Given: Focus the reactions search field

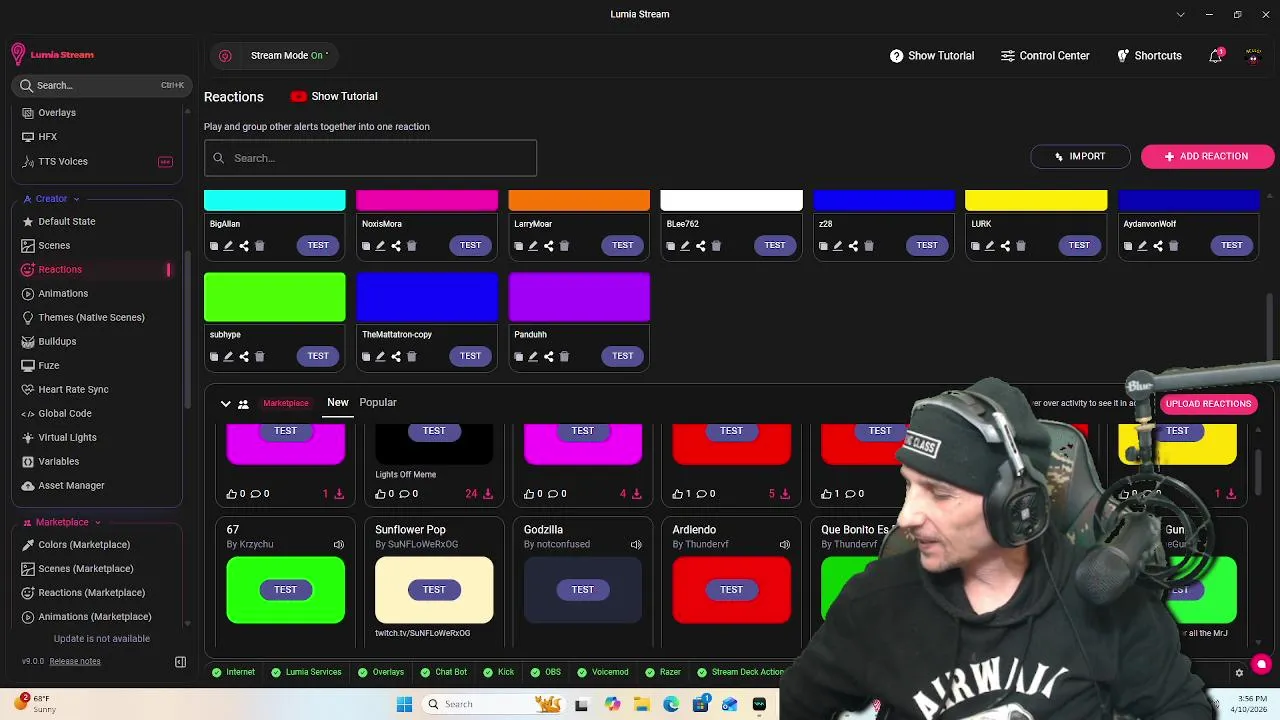Looking at the screenshot, I should click(370, 158).
